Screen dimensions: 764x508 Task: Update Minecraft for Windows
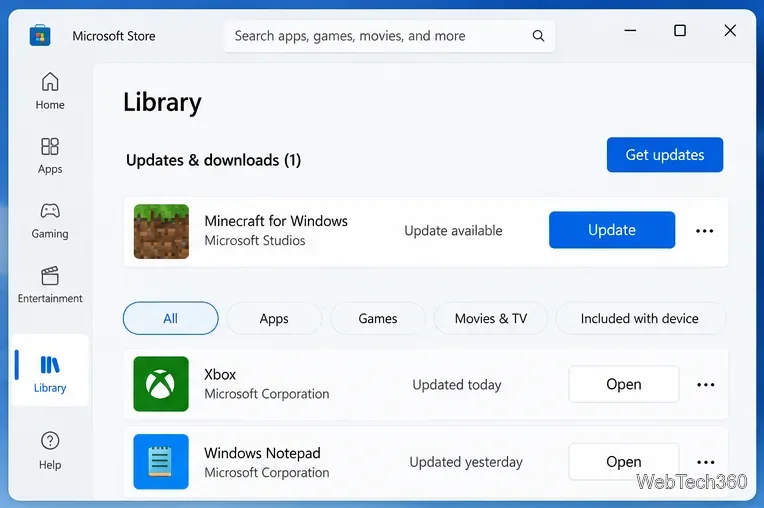[611, 230]
